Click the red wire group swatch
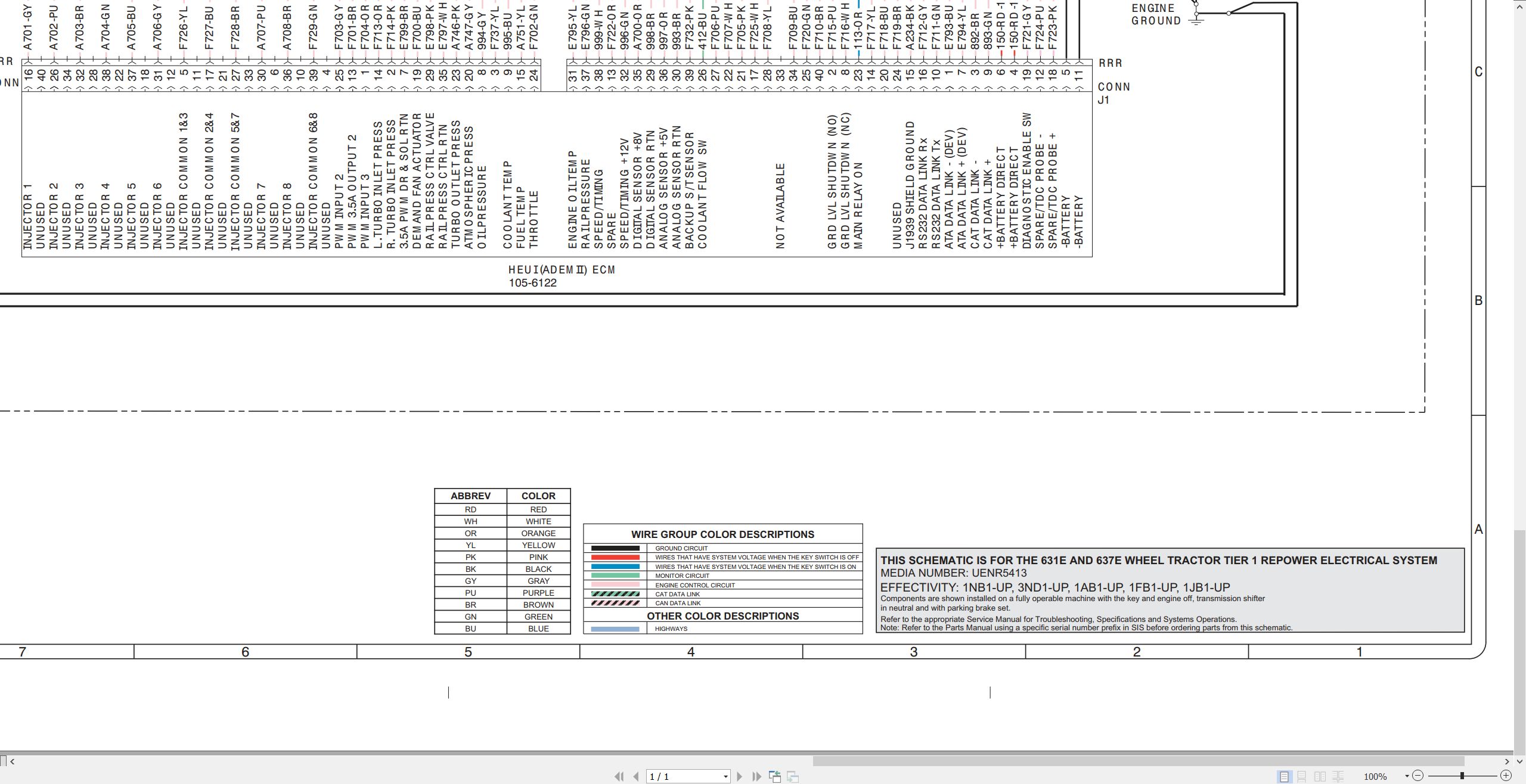The height and width of the screenshot is (784, 1526). (x=615, y=558)
